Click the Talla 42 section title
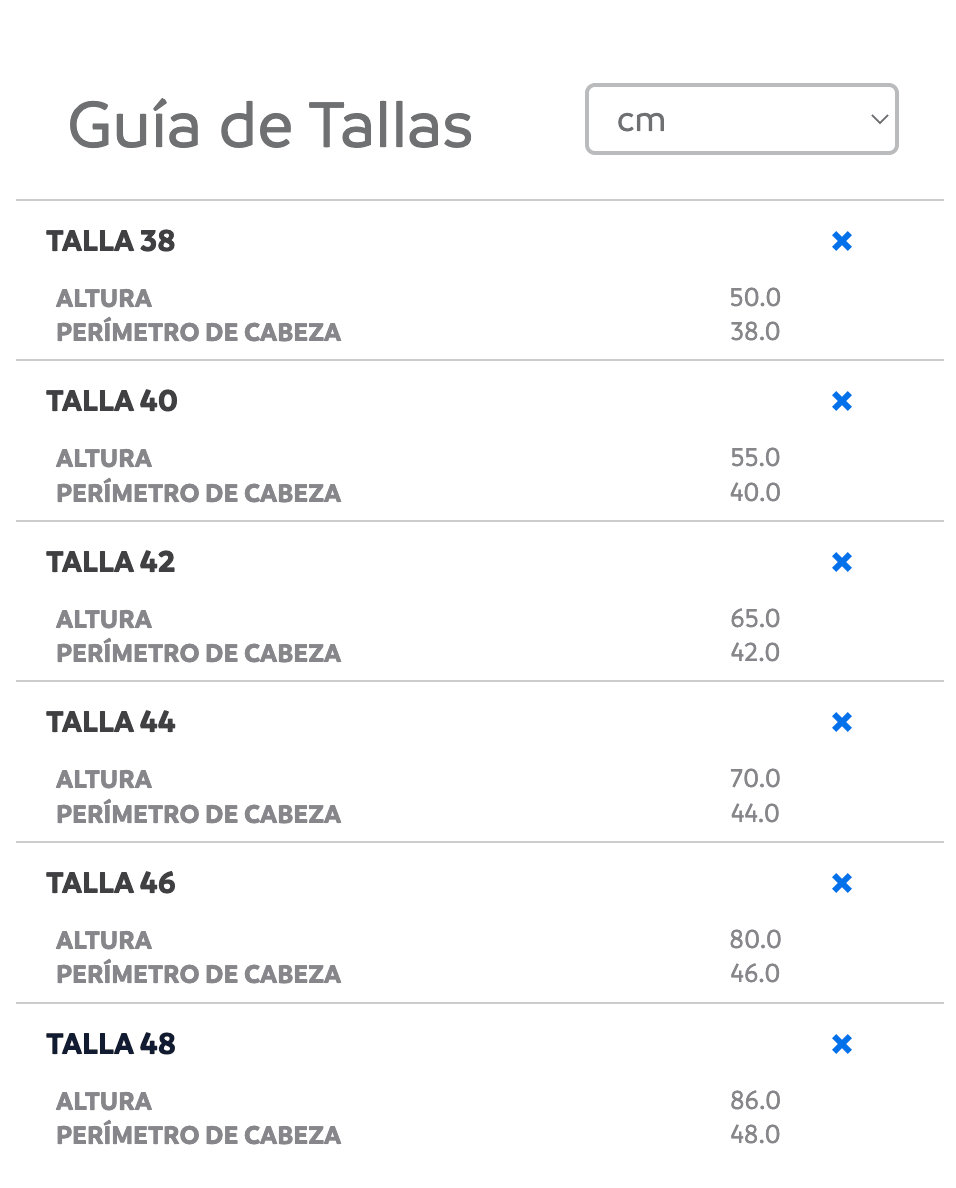The width and height of the screenshot is (956, 1188). (x=111, y=562)
